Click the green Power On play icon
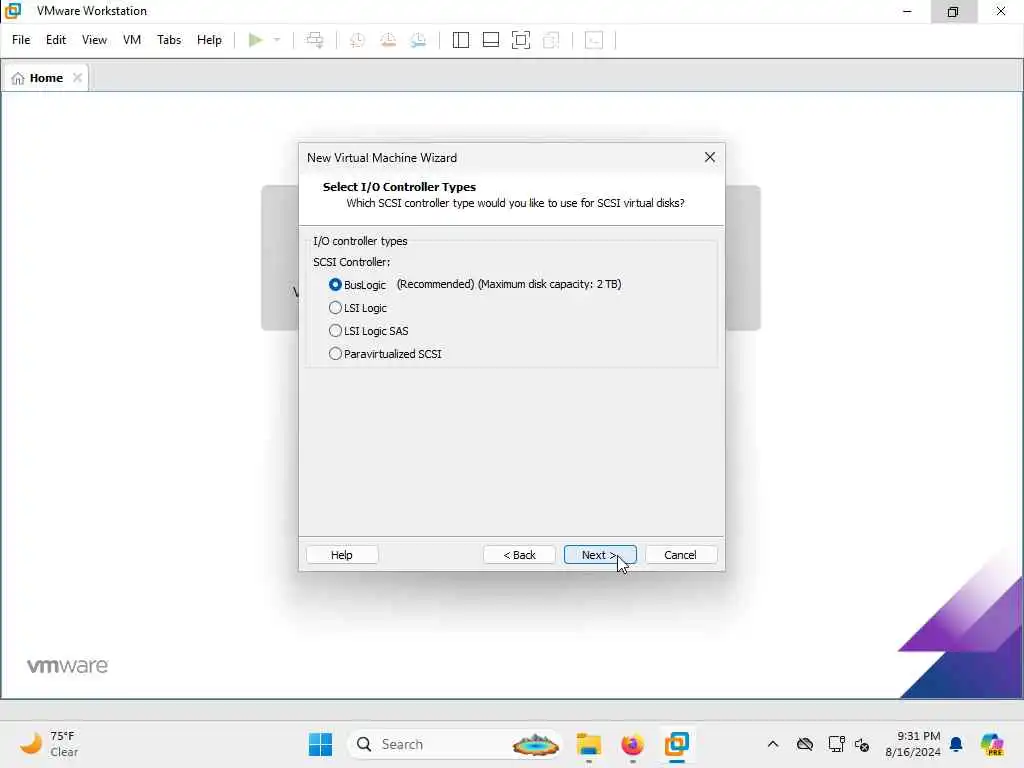 (255, 40)
